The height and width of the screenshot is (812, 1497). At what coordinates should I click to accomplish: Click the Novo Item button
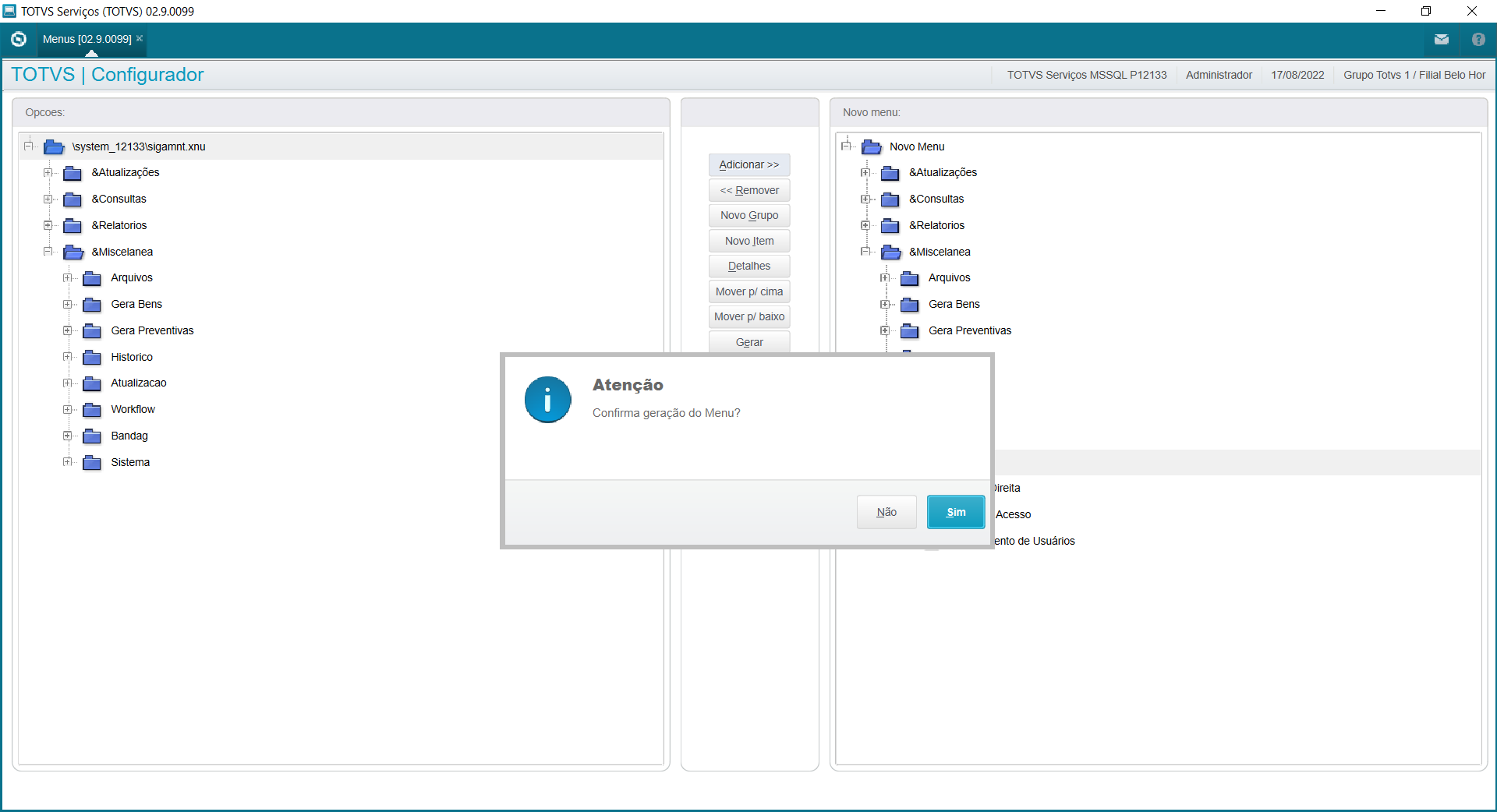pyautogui.click(x=749, y=241)
